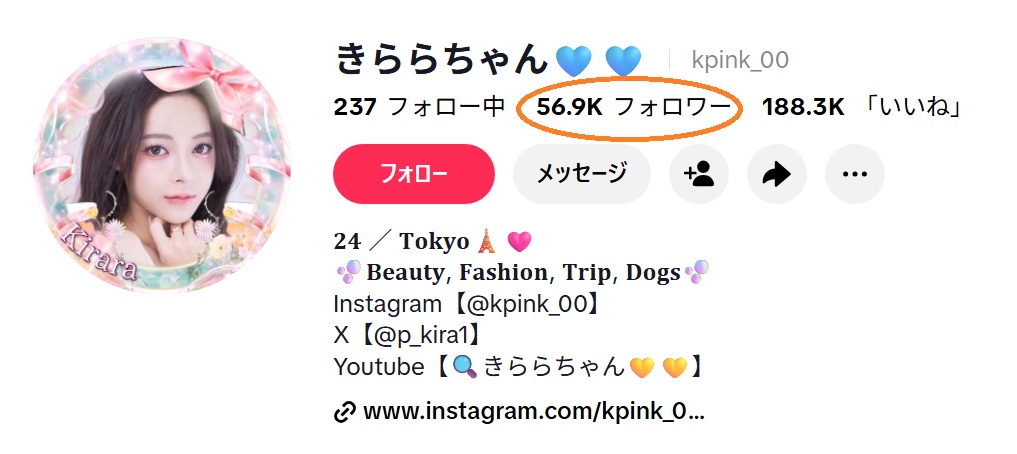Follow the account with フォロー button
The height and width of the screenshot is (454, 1017).
(414, 174)
